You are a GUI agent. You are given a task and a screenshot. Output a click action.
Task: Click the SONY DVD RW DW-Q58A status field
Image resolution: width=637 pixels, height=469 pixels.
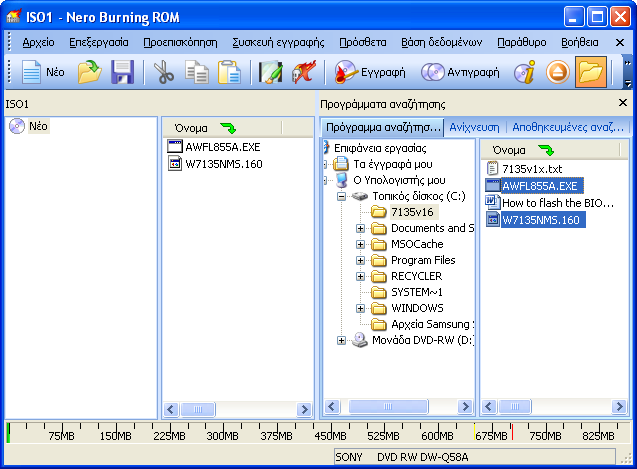click(x=474, y=457)
